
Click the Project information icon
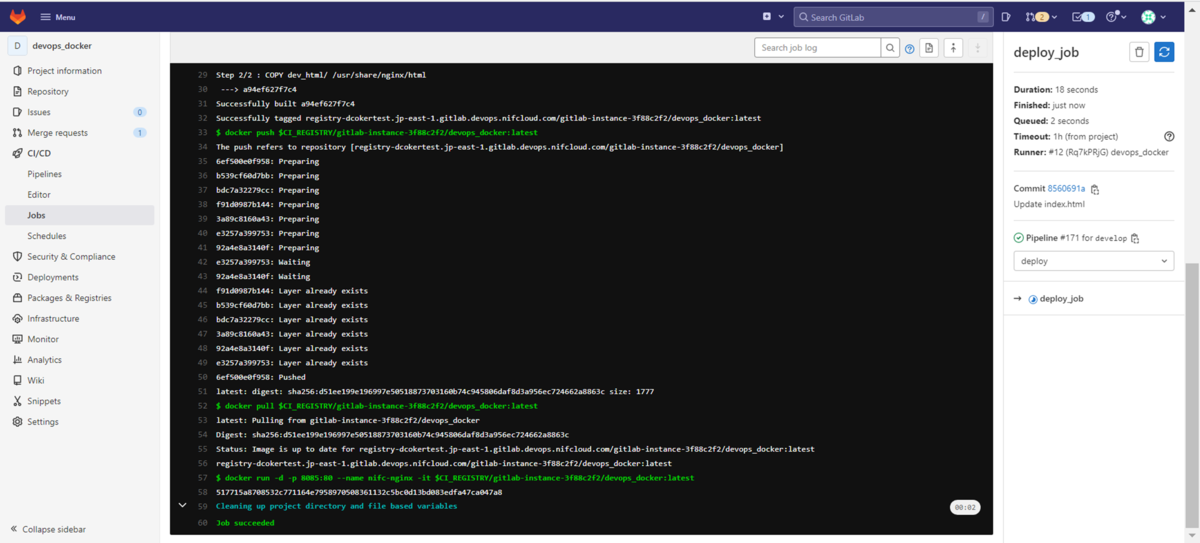[17, 71]
